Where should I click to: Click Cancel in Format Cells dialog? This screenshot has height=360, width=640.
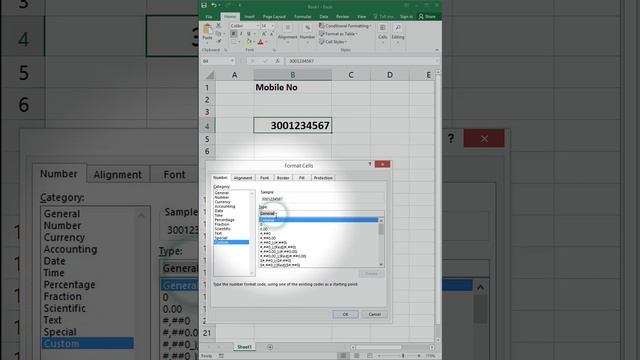coord(374,314)
